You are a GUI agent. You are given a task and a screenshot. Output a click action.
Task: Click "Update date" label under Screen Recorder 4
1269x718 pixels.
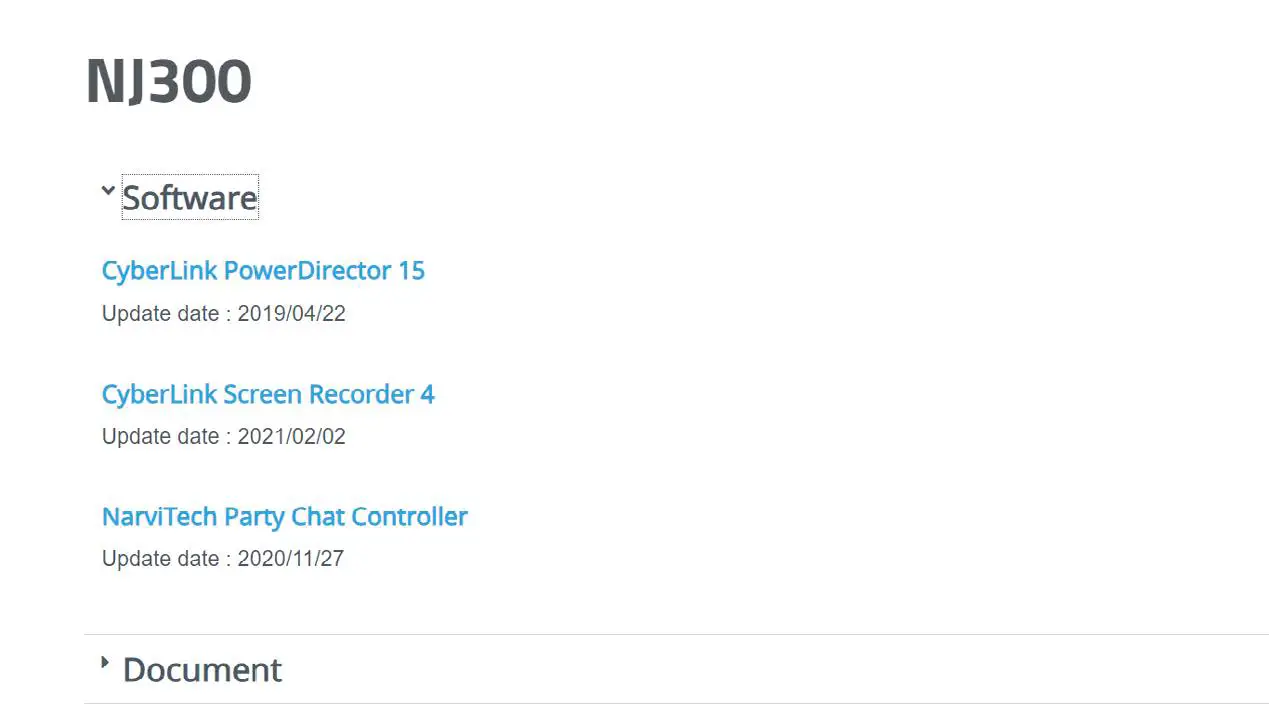click(x=160, y=437)
